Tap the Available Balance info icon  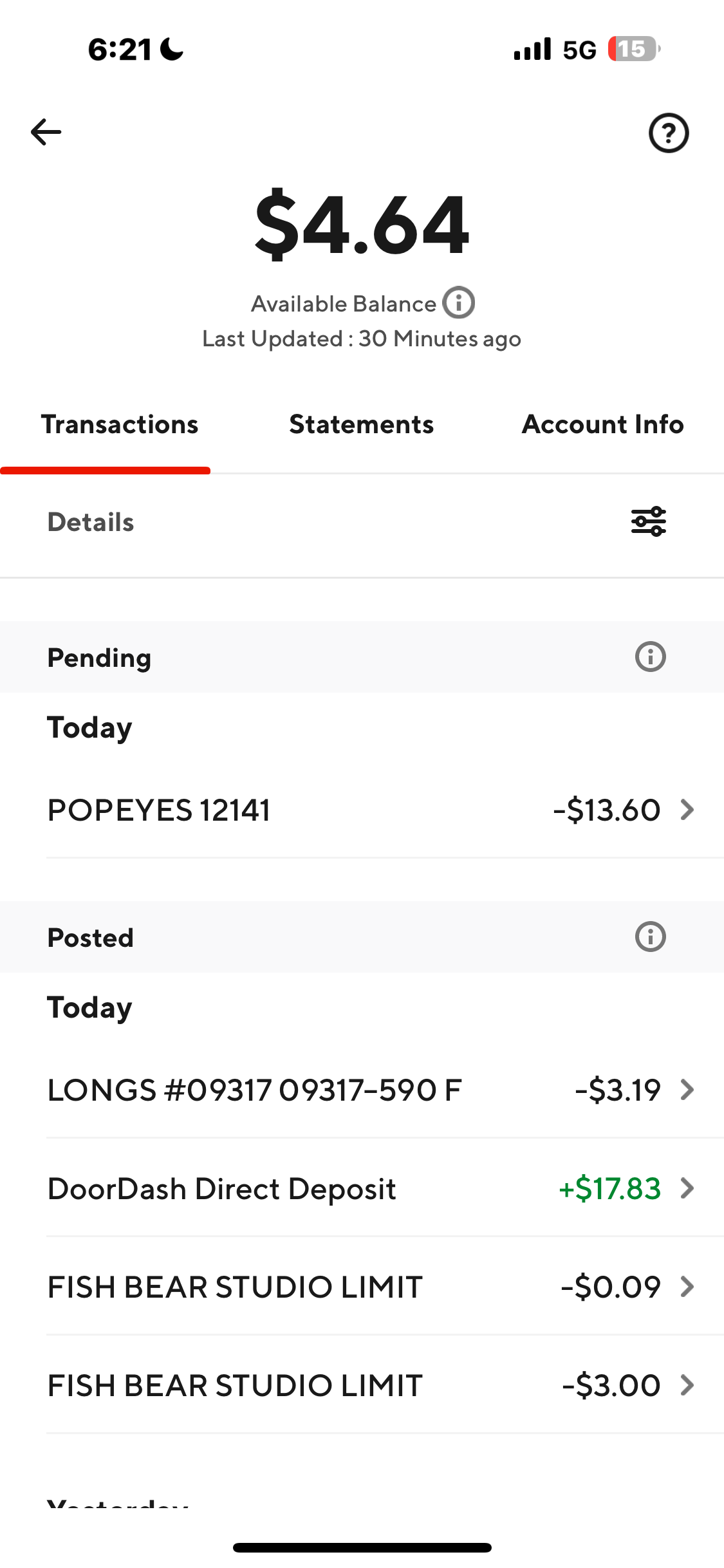459,303
